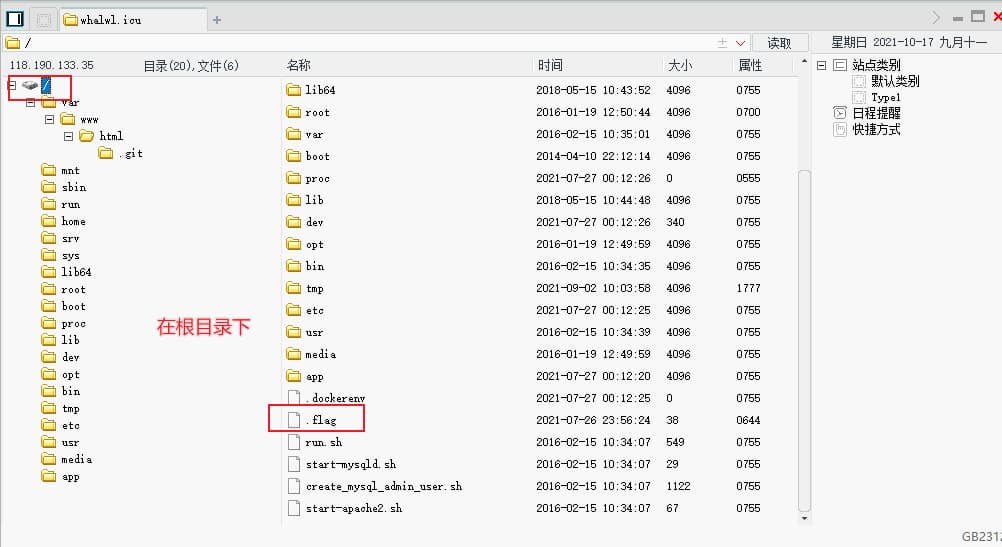The width and height of the screenshot is (1002, 547).
Task: Click the .flag file icon
Action: pos(293,420)
